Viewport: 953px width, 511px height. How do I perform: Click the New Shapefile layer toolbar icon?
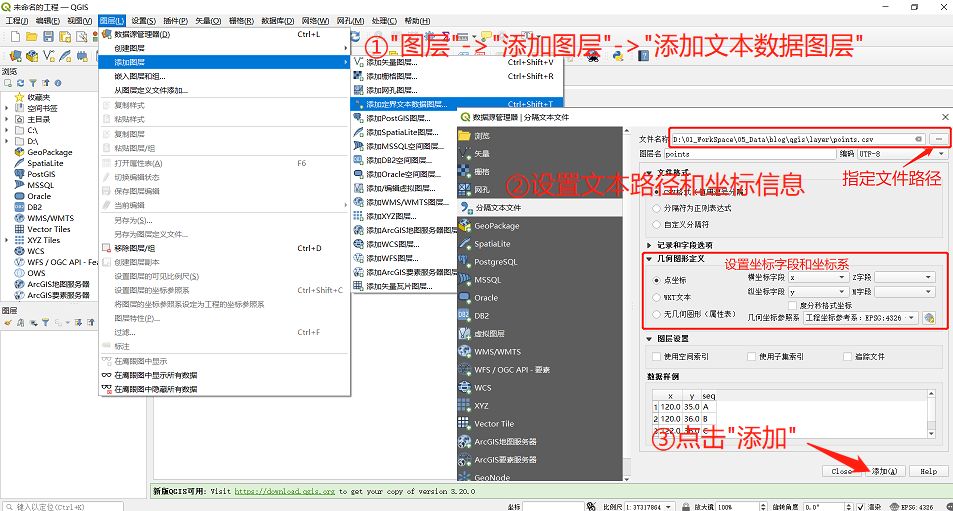[49, 56]
